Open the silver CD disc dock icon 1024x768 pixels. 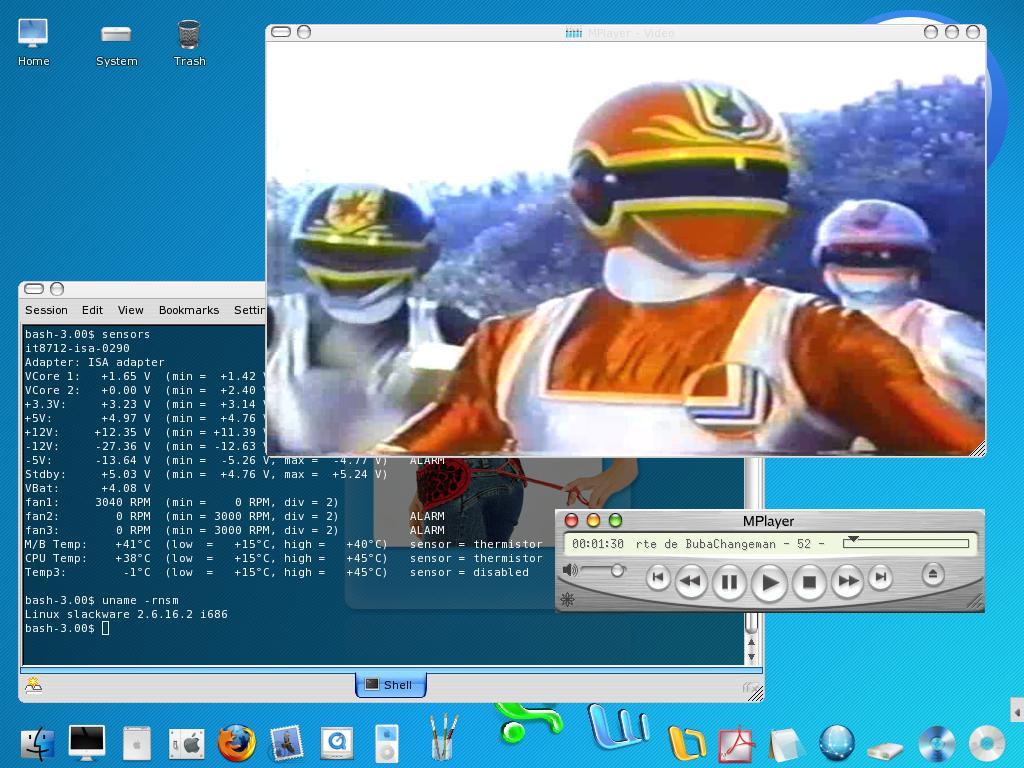pos(987,744)
